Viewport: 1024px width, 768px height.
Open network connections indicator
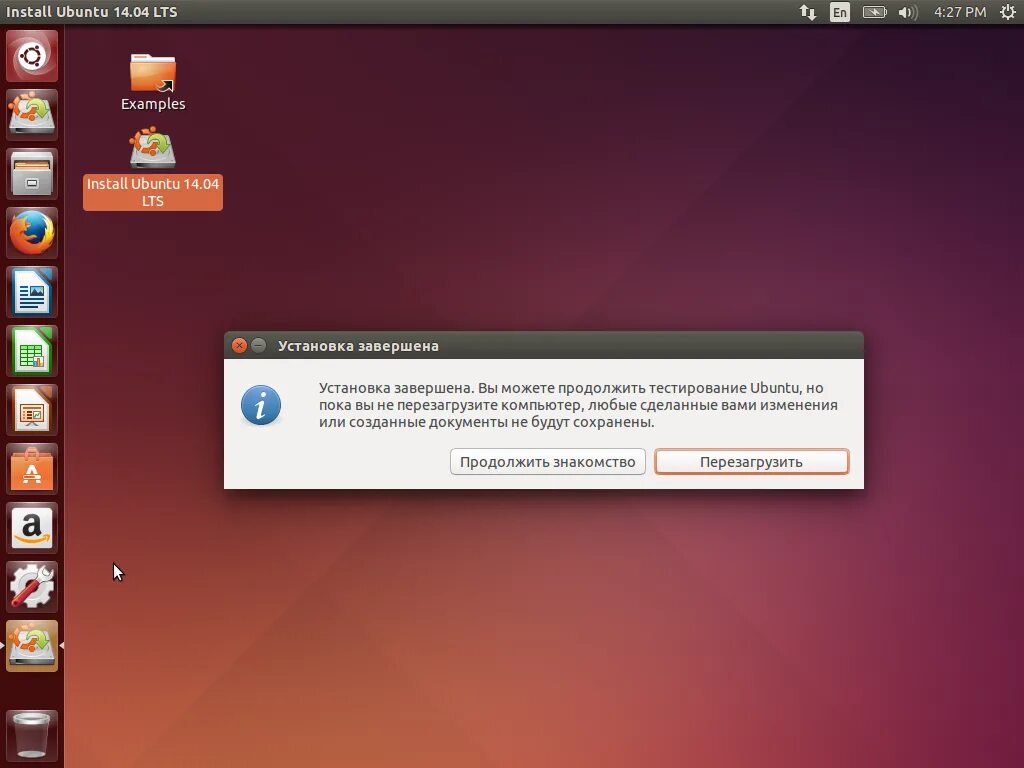pos(808,12)
